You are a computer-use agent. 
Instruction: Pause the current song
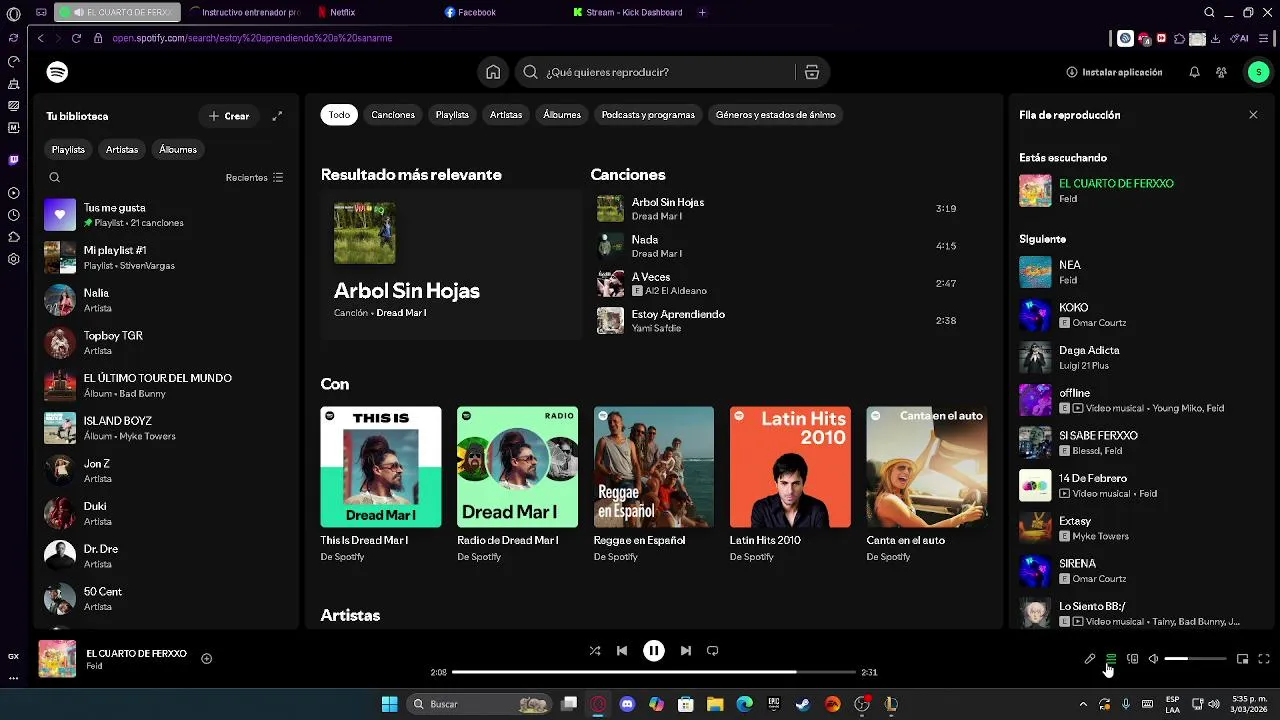click(653, 650)
